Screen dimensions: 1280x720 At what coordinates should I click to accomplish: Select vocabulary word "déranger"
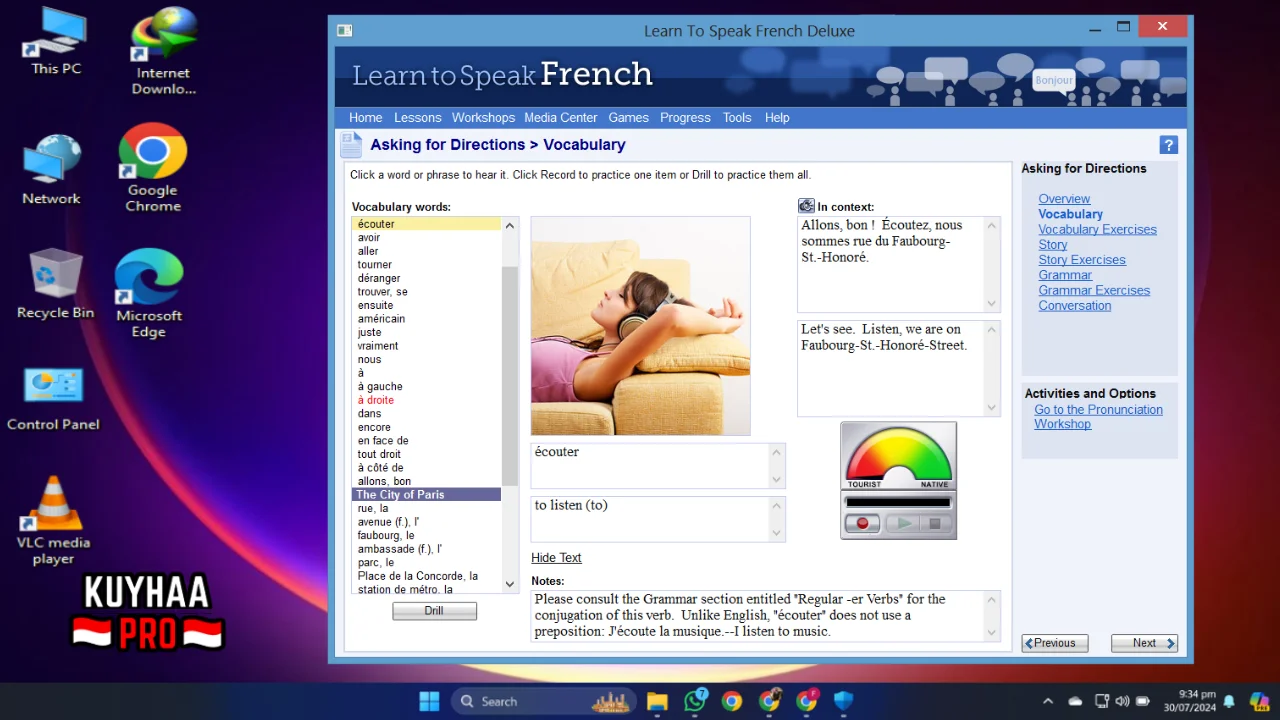(x=426, y=278)
